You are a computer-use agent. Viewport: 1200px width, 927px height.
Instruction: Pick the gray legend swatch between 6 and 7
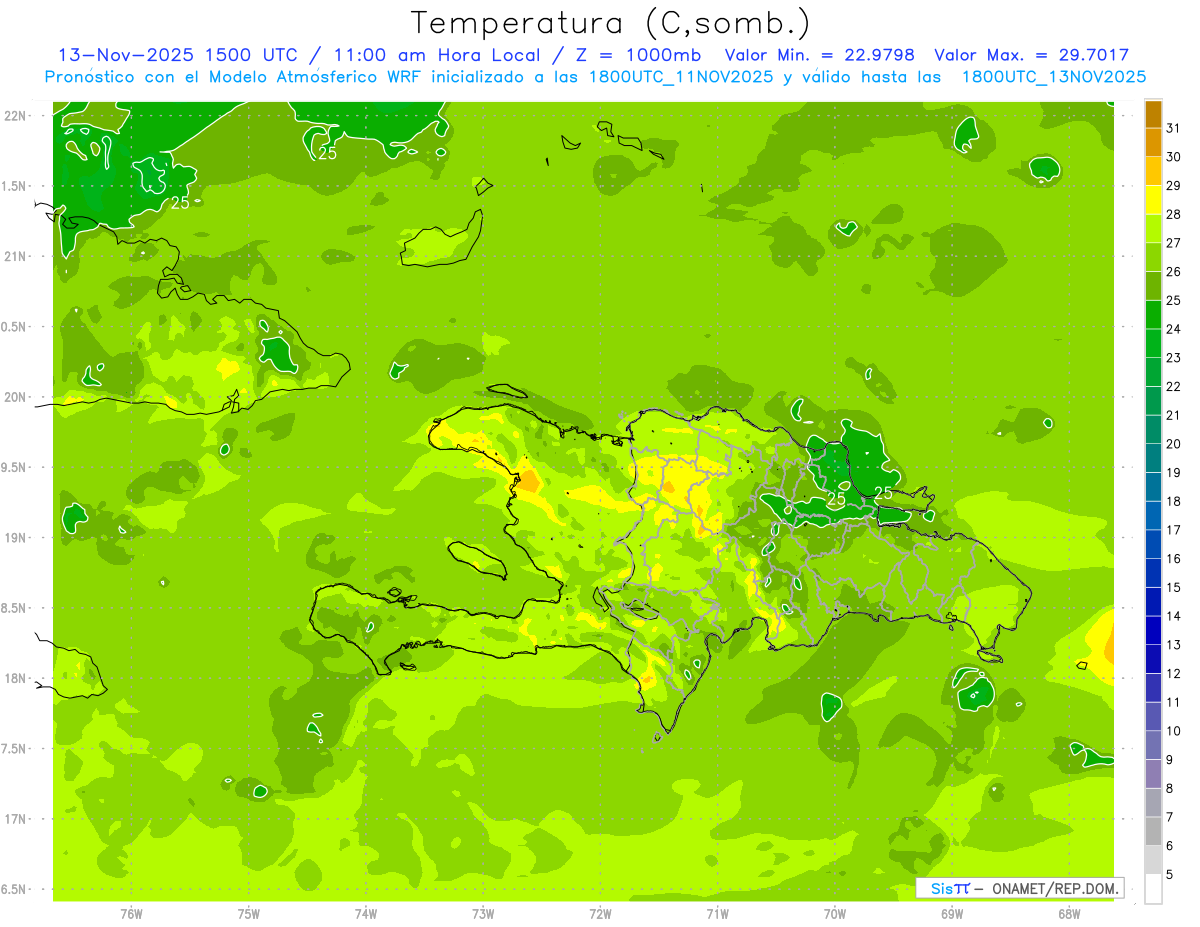point(1153,832)
